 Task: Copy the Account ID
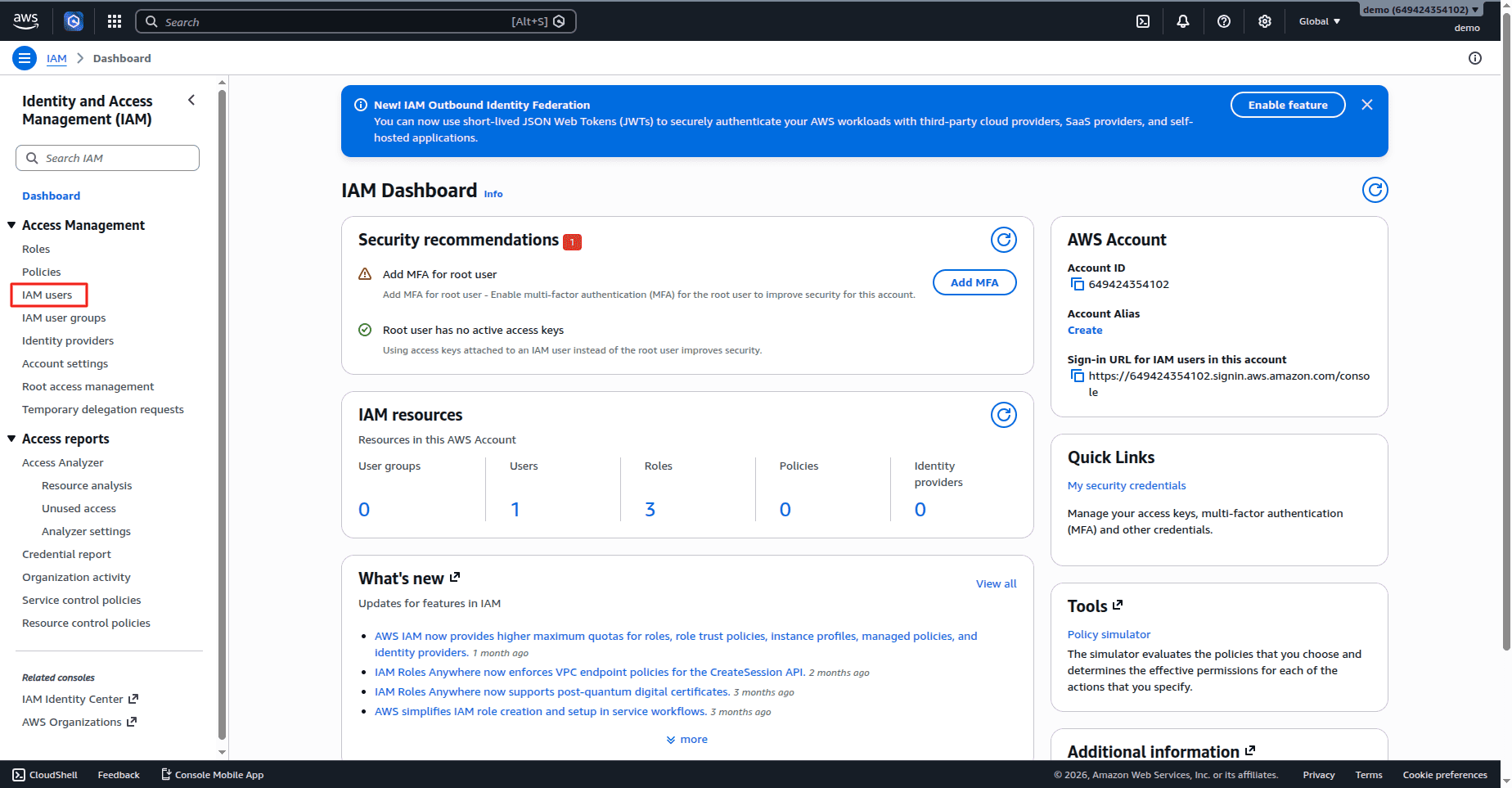[1077, 284]
